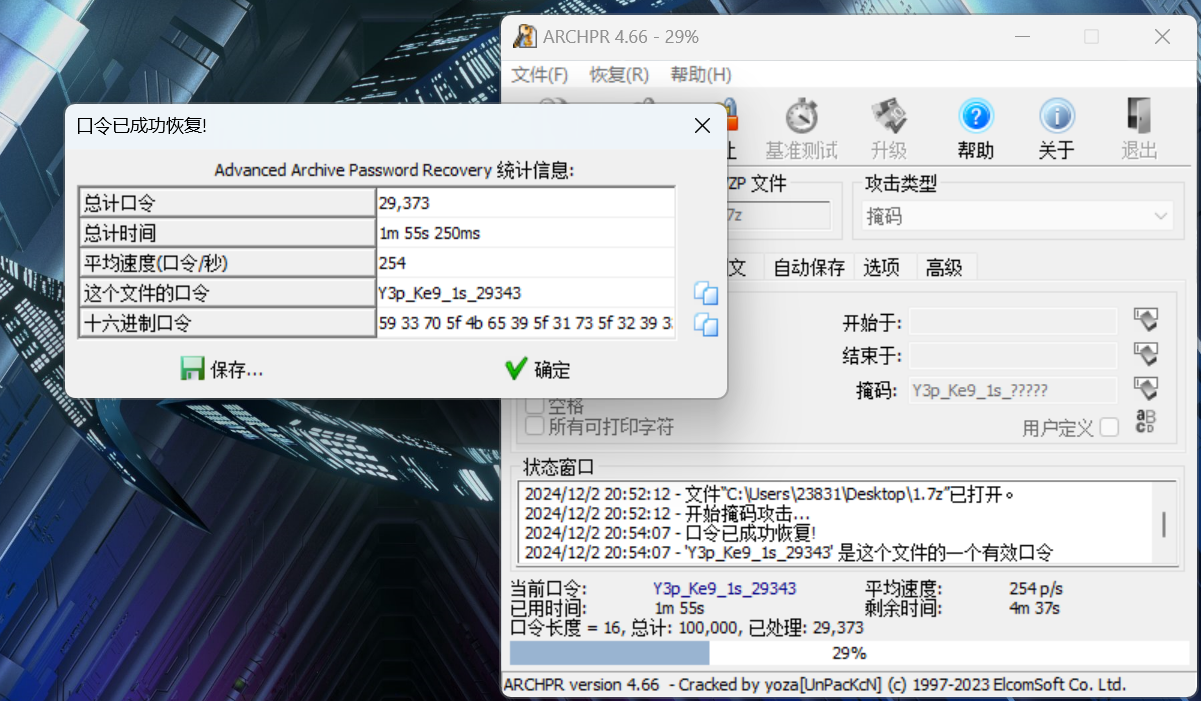Click the 254 p/s average speed value
Screen dimensions: 1201x701
pos(1036,589)
